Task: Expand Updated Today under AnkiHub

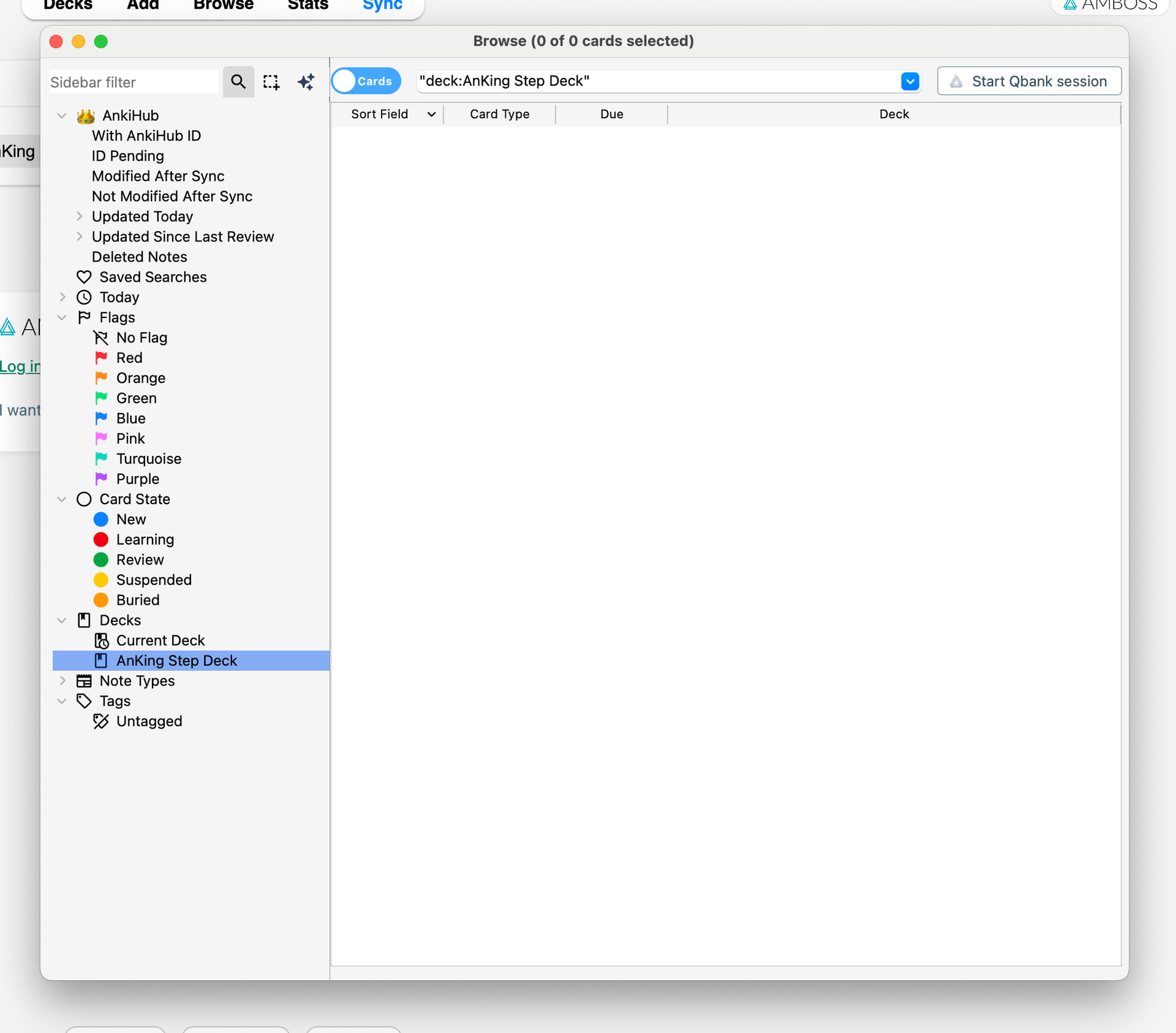Action: point(79,216)
